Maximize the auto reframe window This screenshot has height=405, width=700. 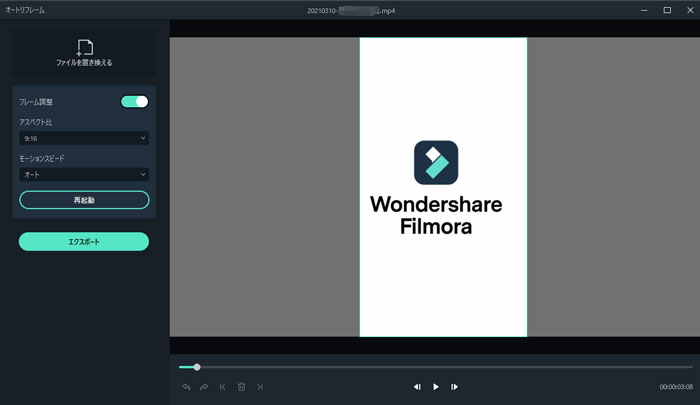667,10
